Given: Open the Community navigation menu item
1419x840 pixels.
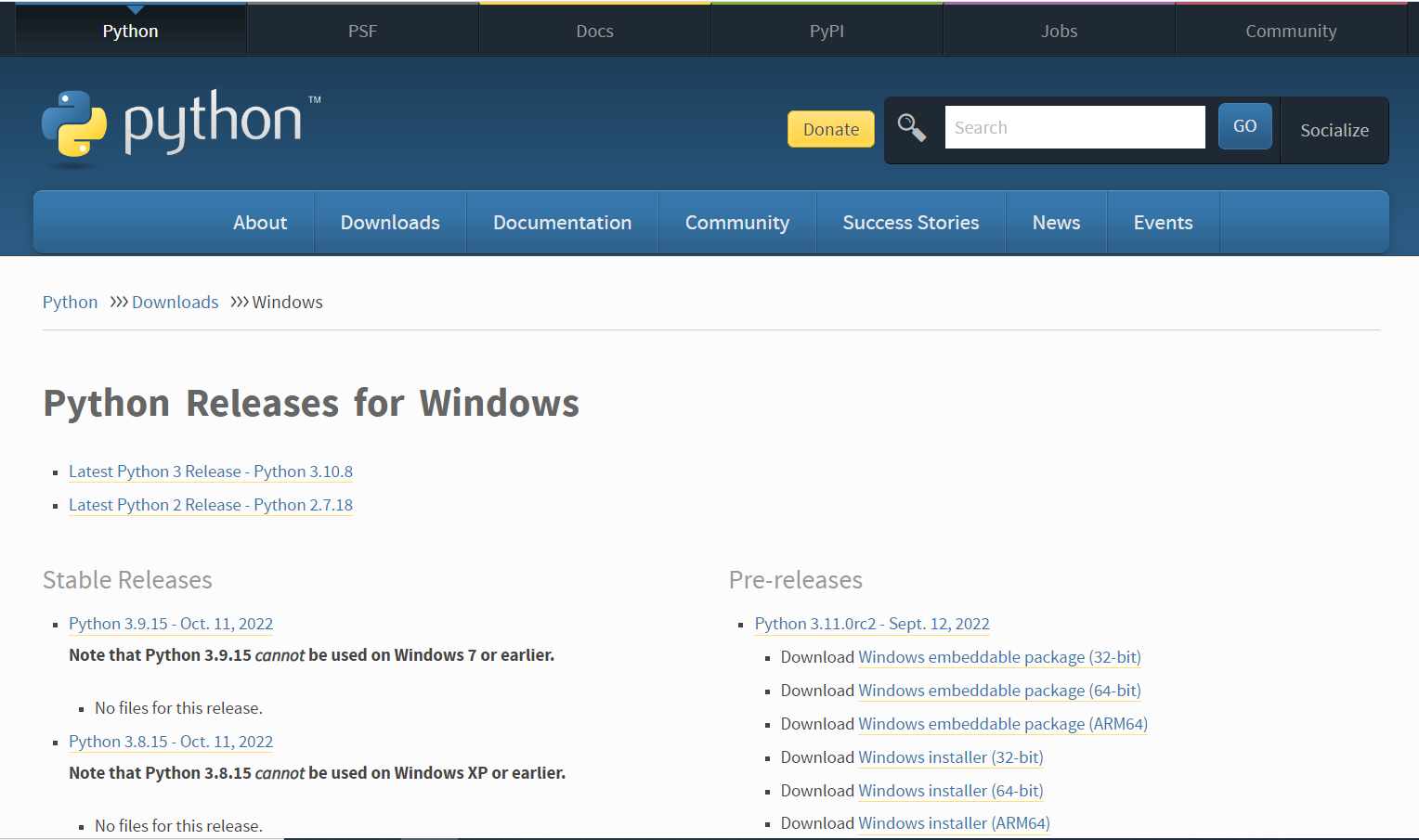Looking at the screenshot, I should click(737, 223).
